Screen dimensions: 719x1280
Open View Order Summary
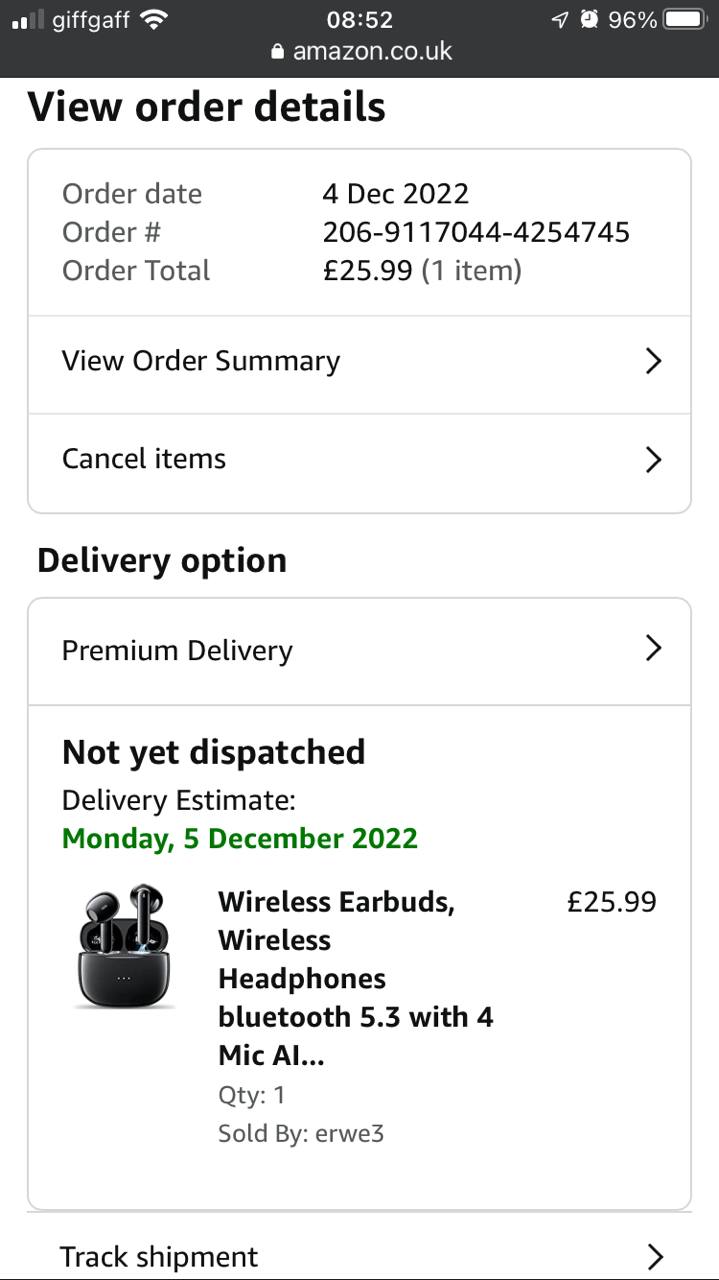(x=201, y=361)
